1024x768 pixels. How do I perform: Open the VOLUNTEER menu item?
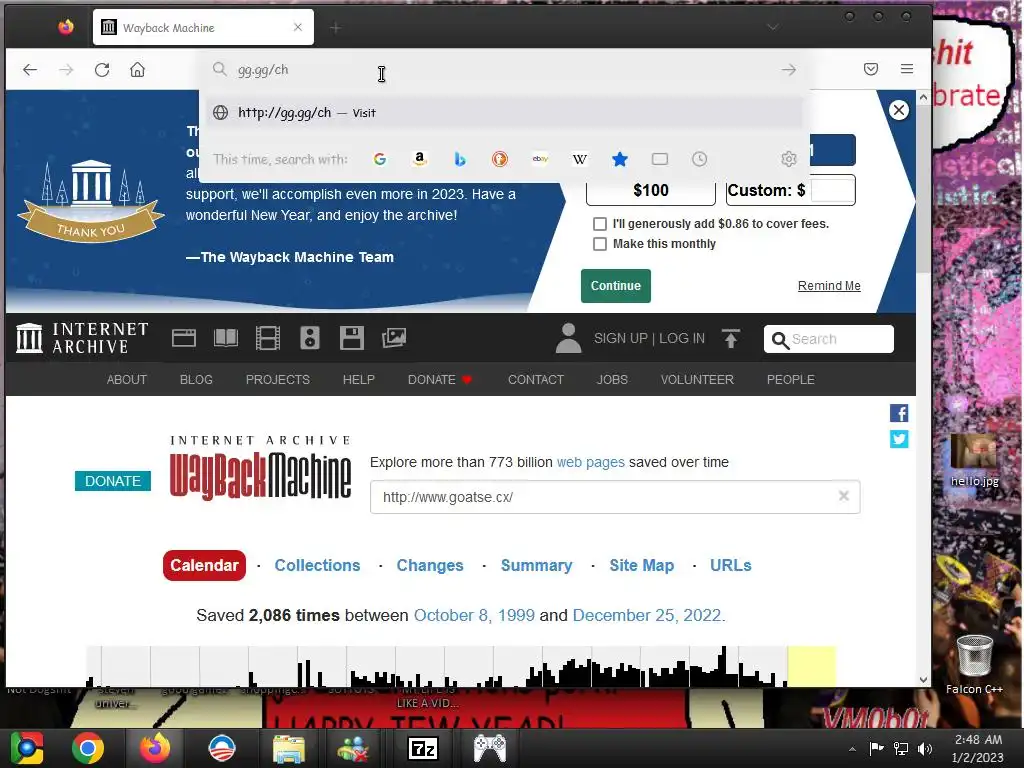click(x=697, y=379)
